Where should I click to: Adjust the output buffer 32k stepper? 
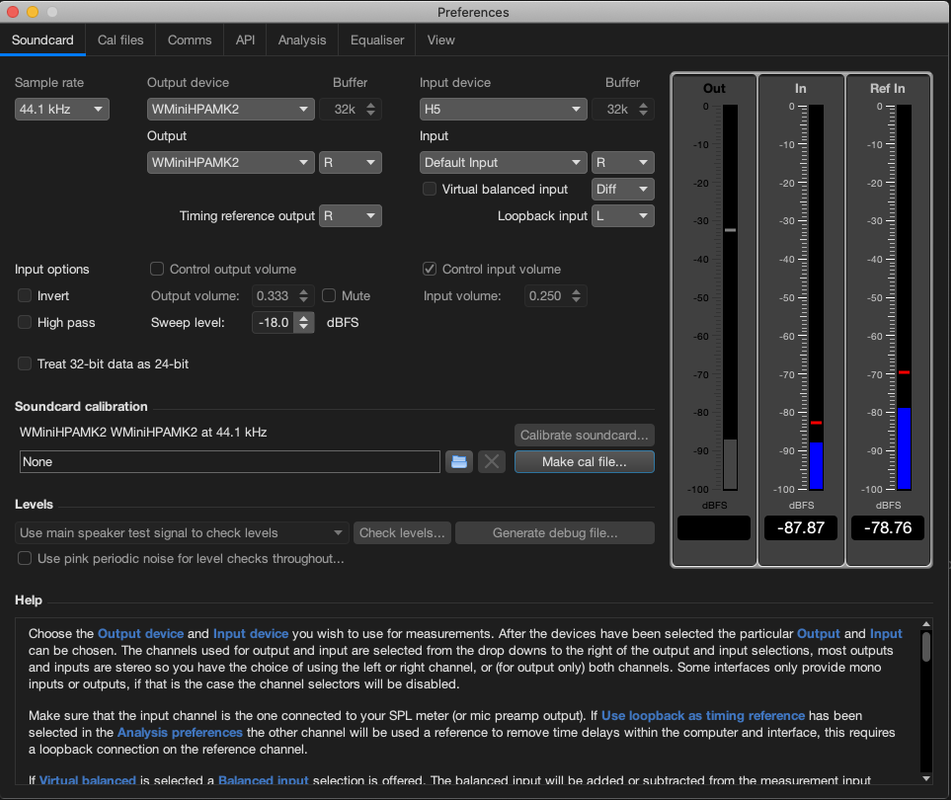tap(371, 109)
